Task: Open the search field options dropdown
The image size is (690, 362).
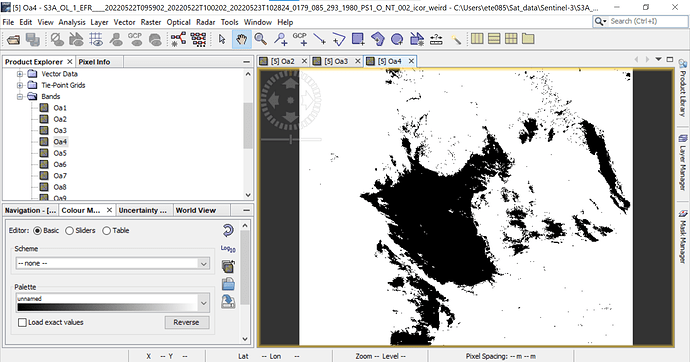Action: [x=601, y=21]
